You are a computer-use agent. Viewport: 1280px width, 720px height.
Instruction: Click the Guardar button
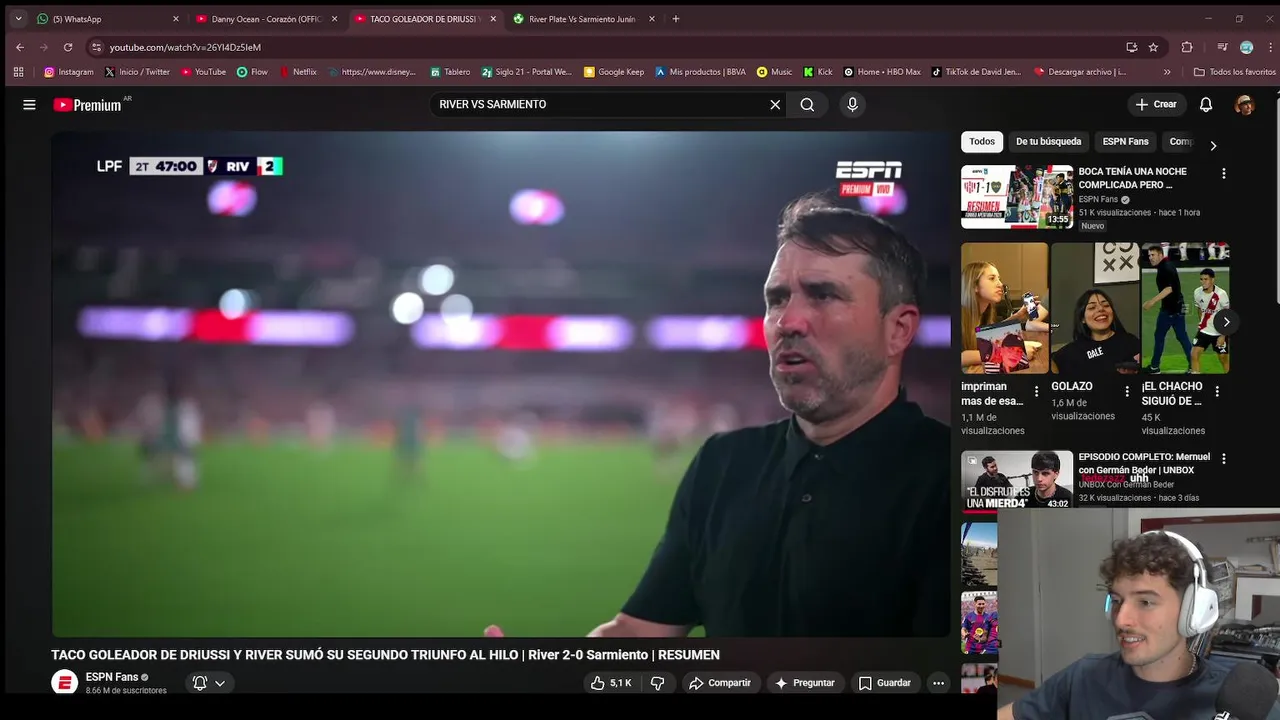coord(885,683)
